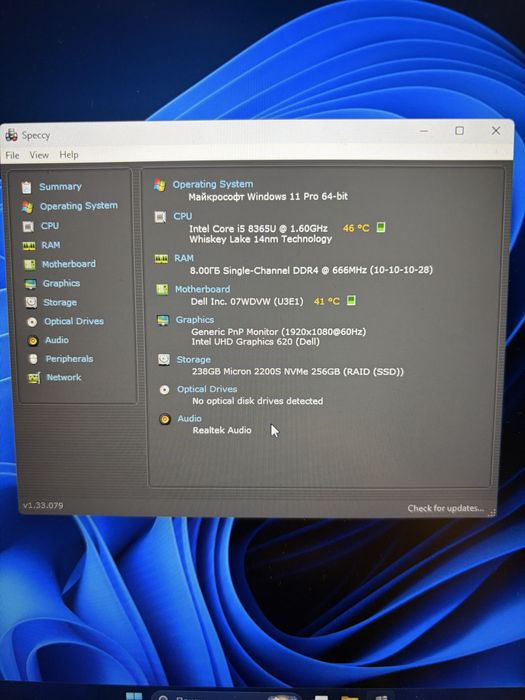Open the Storage heading link in summary
The width and height of the screenshot is (525, 700).
(x=193, y=359)
